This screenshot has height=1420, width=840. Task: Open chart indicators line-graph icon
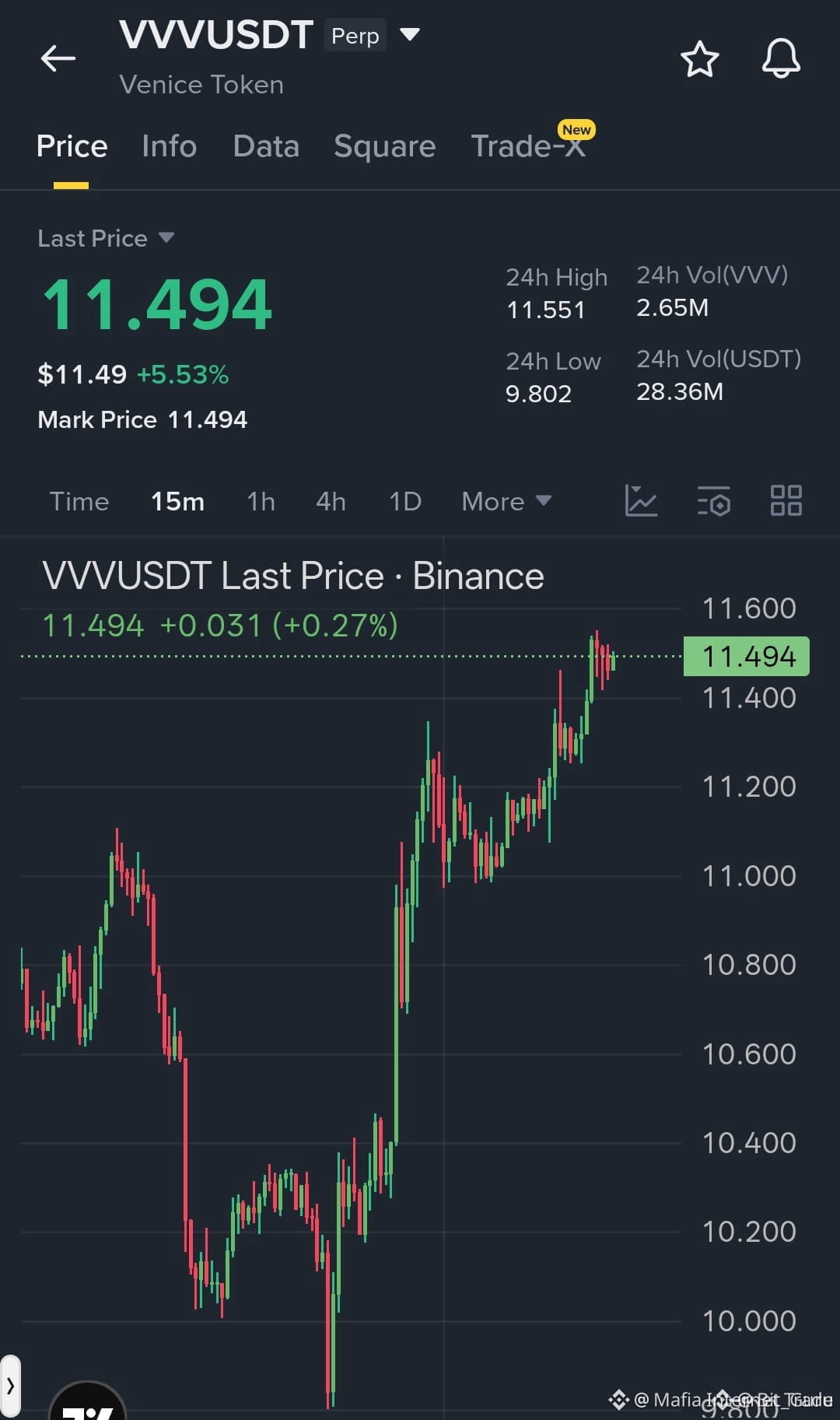pos(641,500)
